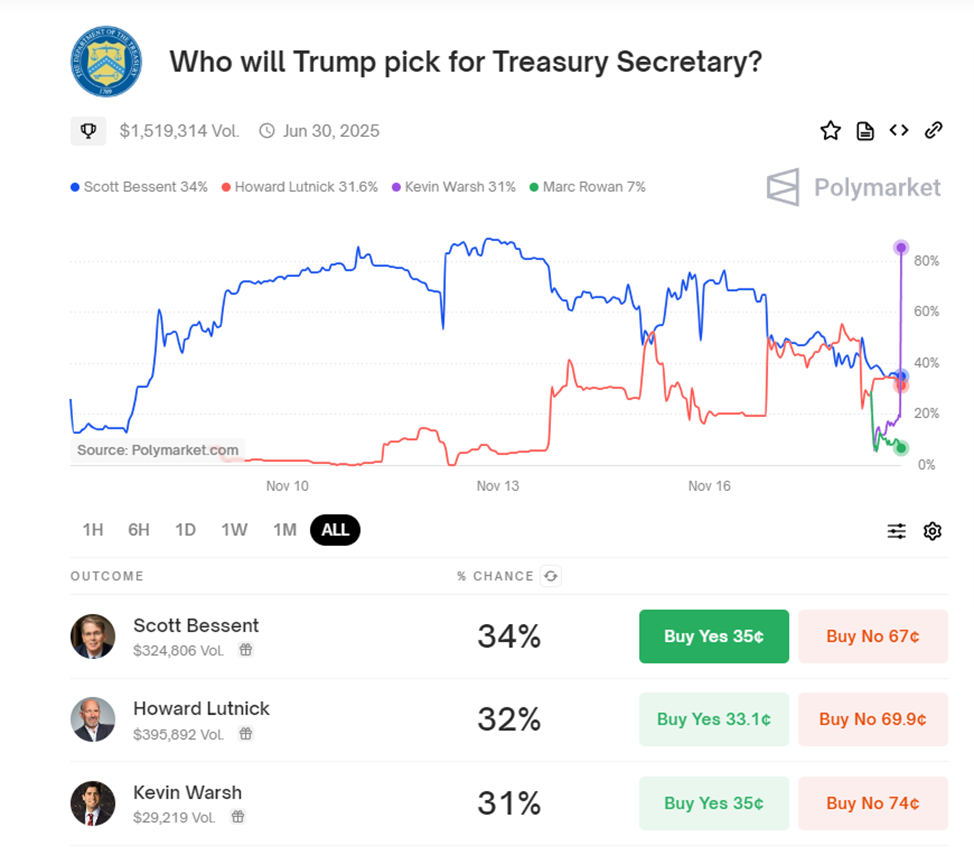Select the 1H time range

(93, 530)
